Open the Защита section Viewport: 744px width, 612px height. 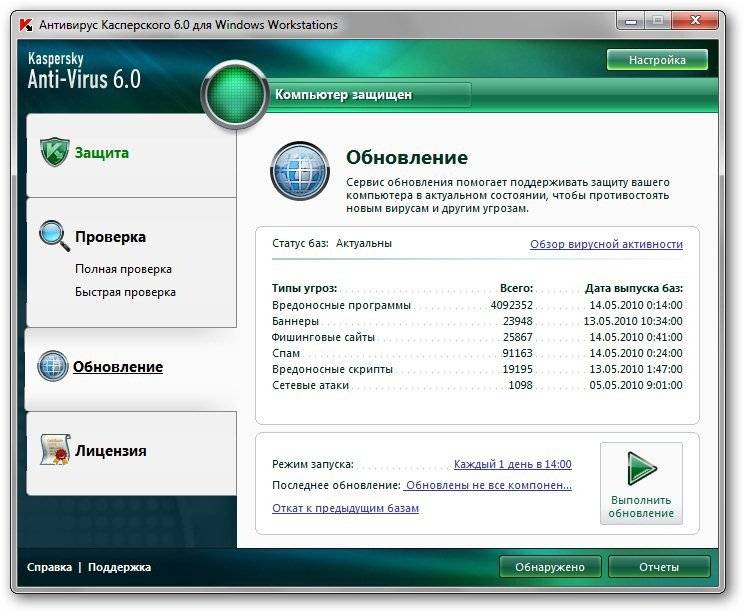coord(131,155)
